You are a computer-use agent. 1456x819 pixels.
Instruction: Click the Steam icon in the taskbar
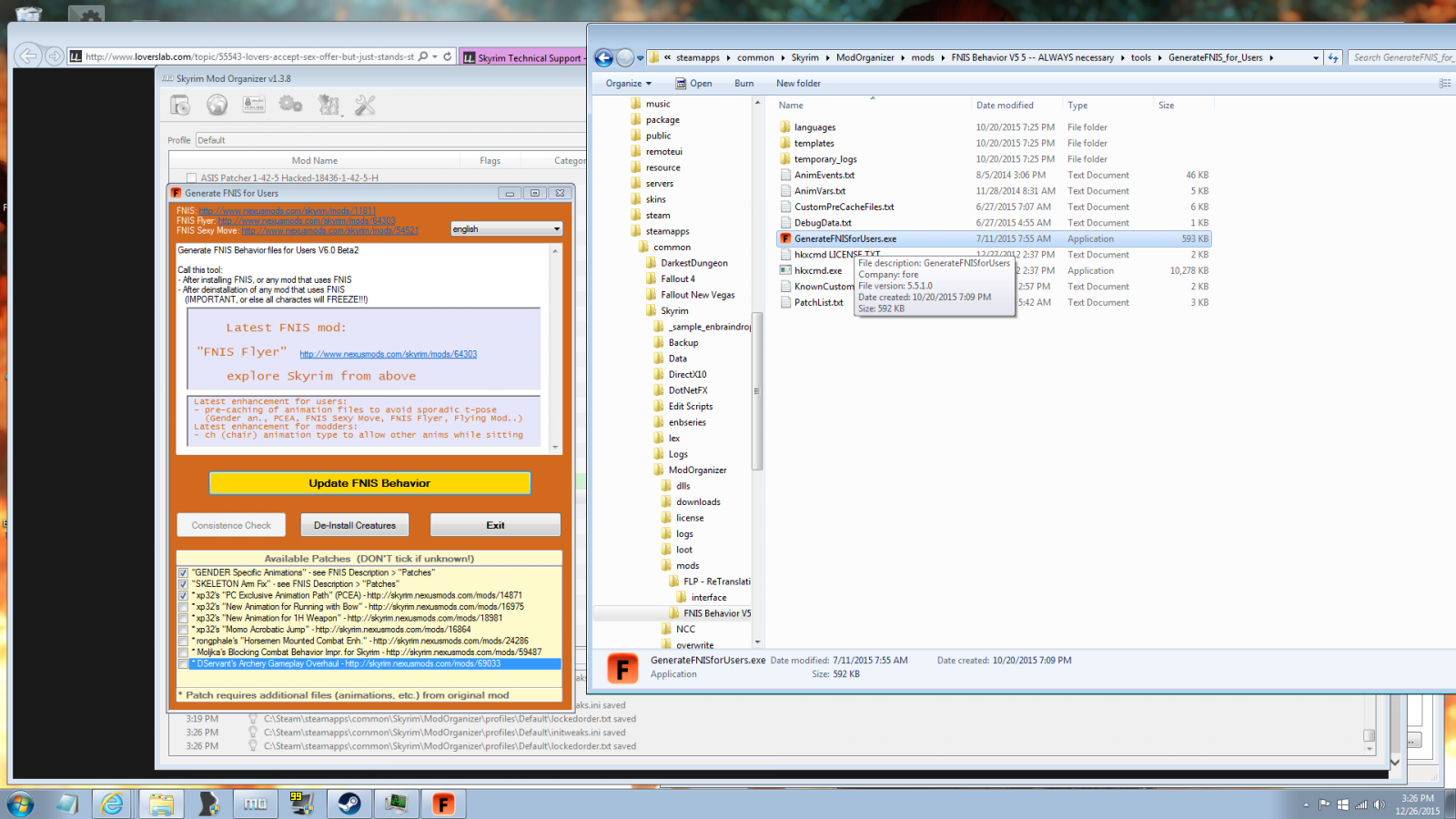(x=349, y=804)
